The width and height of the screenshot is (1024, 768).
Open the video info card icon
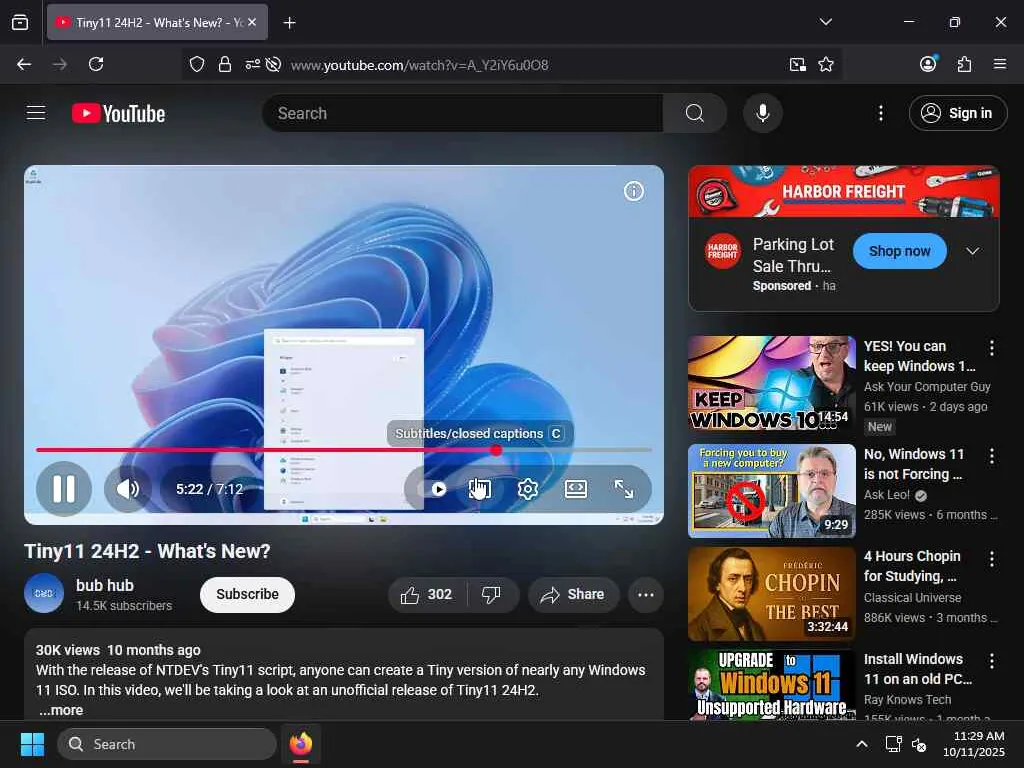point(633,191)
